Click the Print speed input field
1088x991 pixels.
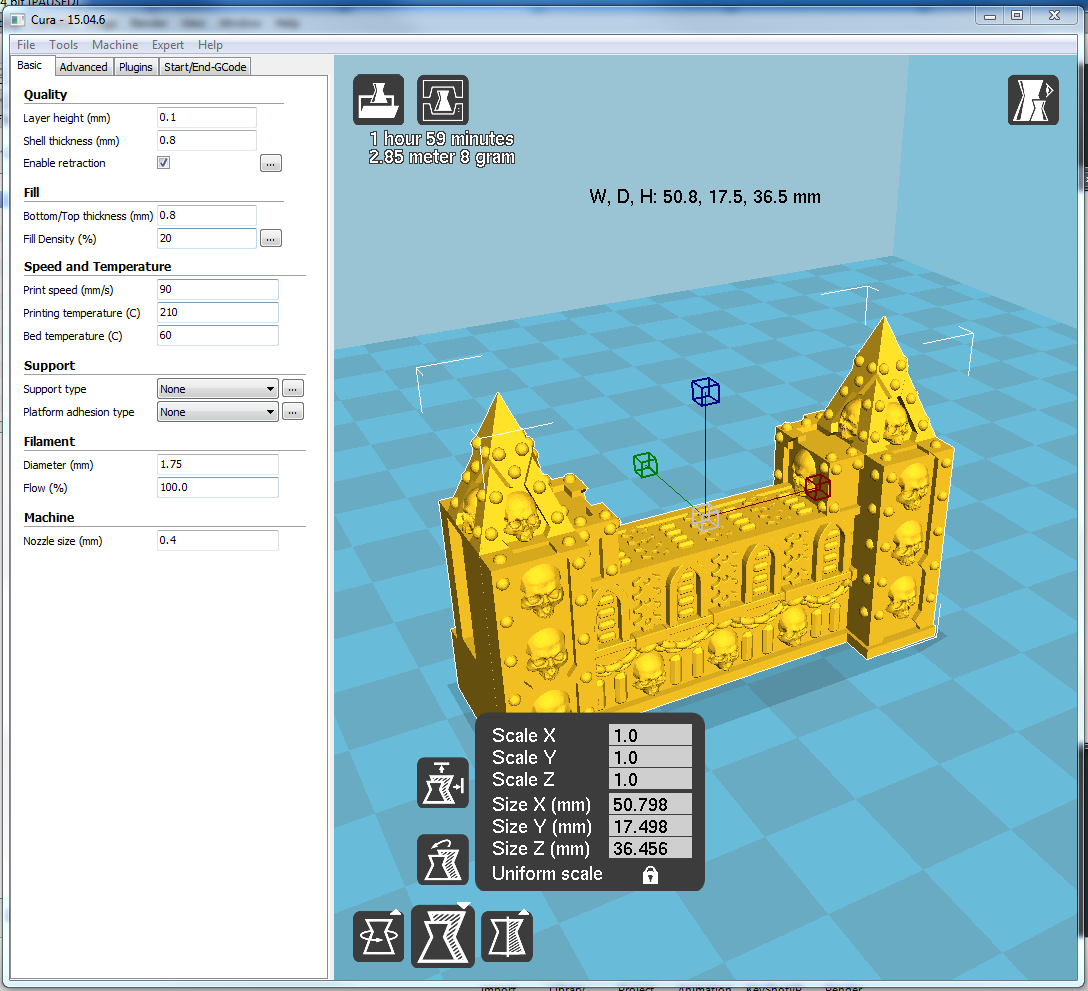[x=217, y=290]
